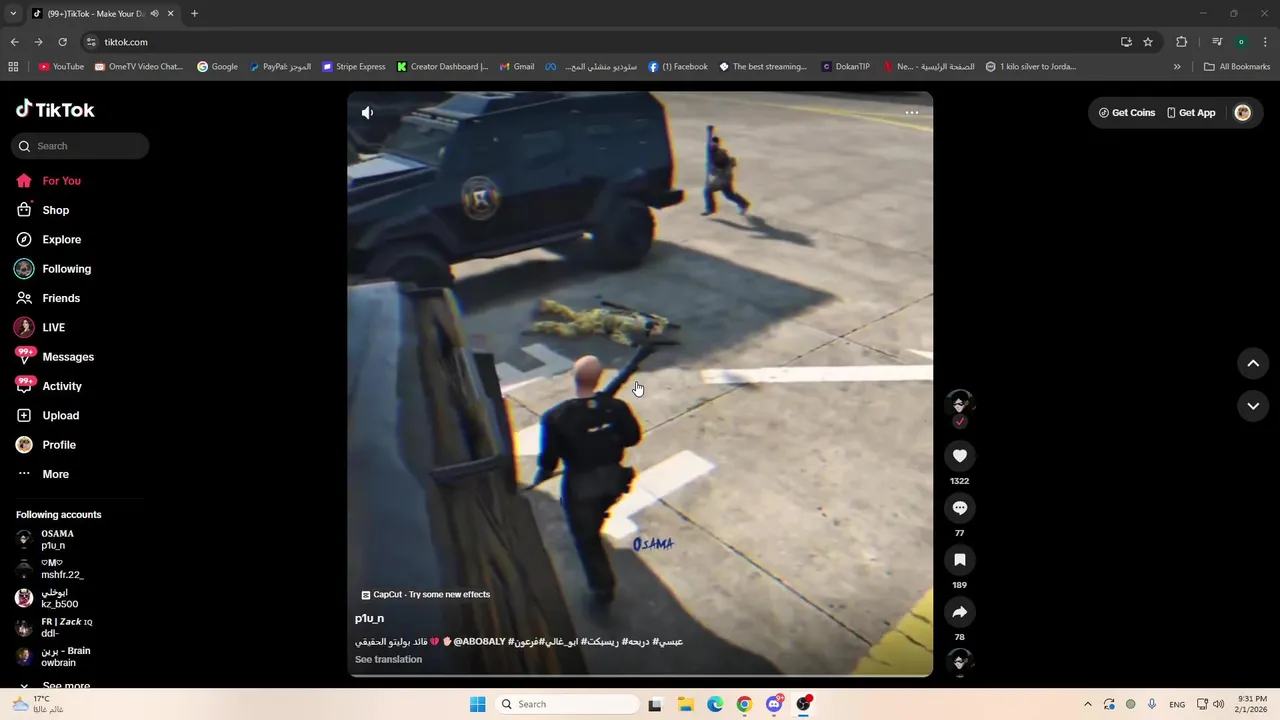Open Google Chrome from the taskbar

(744, 704)
